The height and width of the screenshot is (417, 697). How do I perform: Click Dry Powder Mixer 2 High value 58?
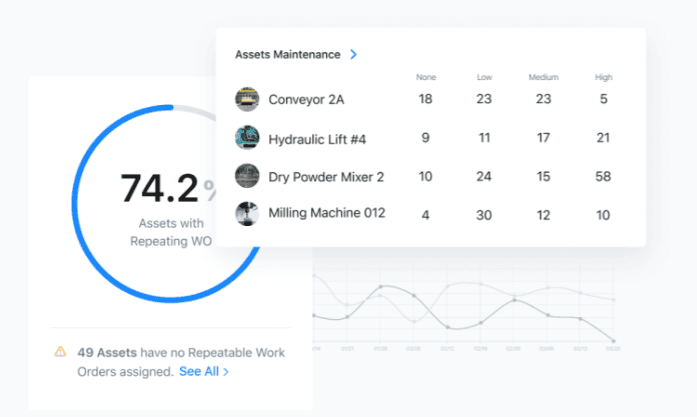click(603, 176)
